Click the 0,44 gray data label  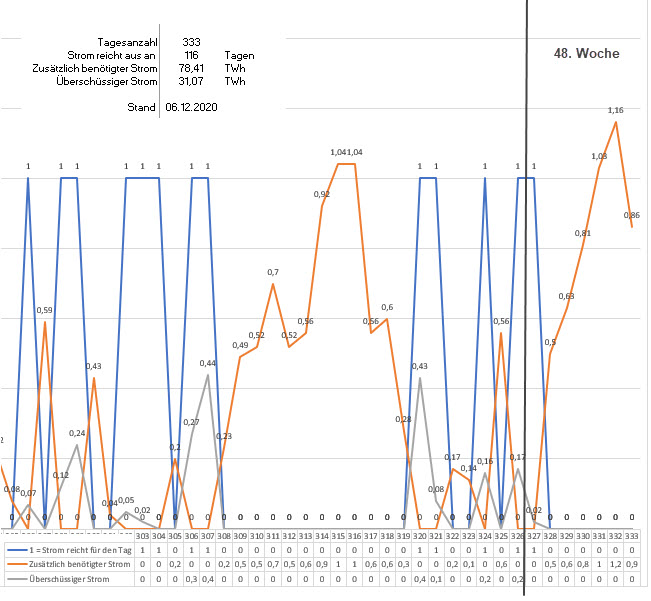[208, 363]
